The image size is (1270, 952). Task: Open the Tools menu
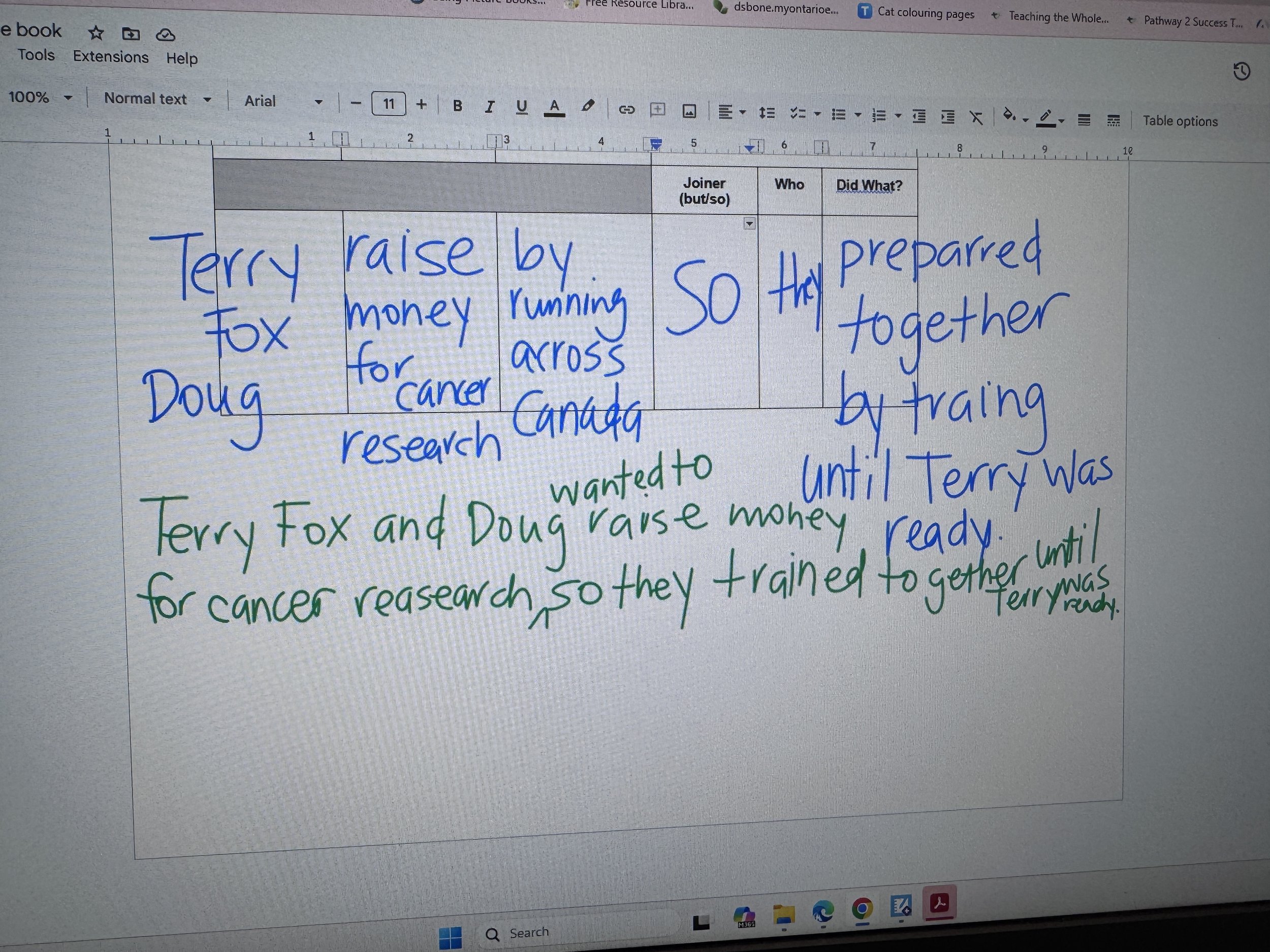click(x=36, y=55)
